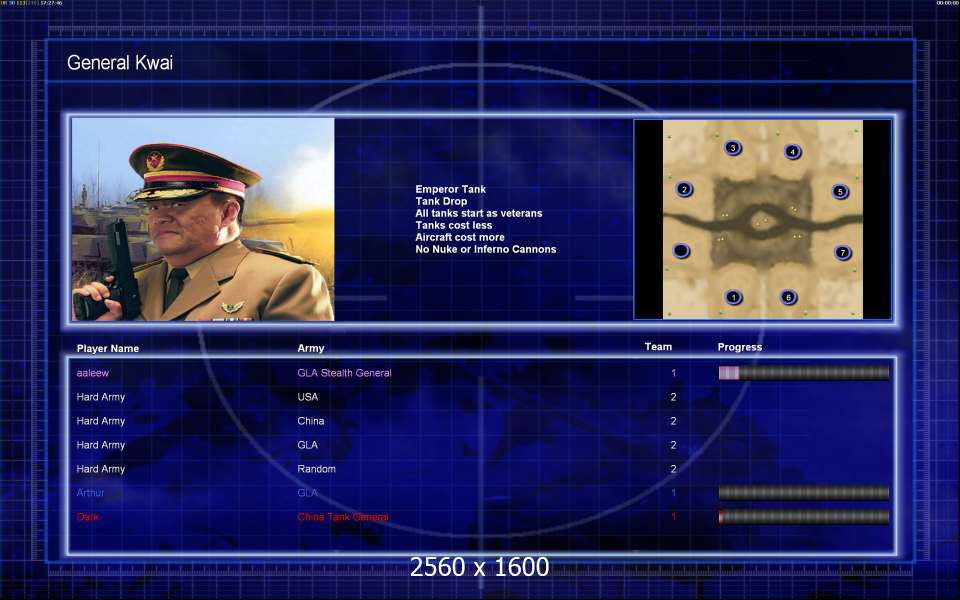Viewport: 960px width, 600px height.
Task: Select player name 'Dark'
Action: [x=88, y=517]
